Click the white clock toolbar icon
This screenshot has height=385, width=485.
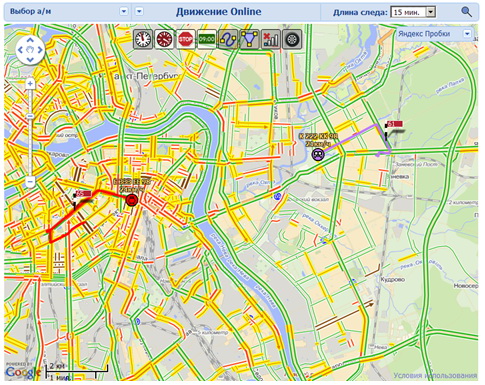[143, 39]
